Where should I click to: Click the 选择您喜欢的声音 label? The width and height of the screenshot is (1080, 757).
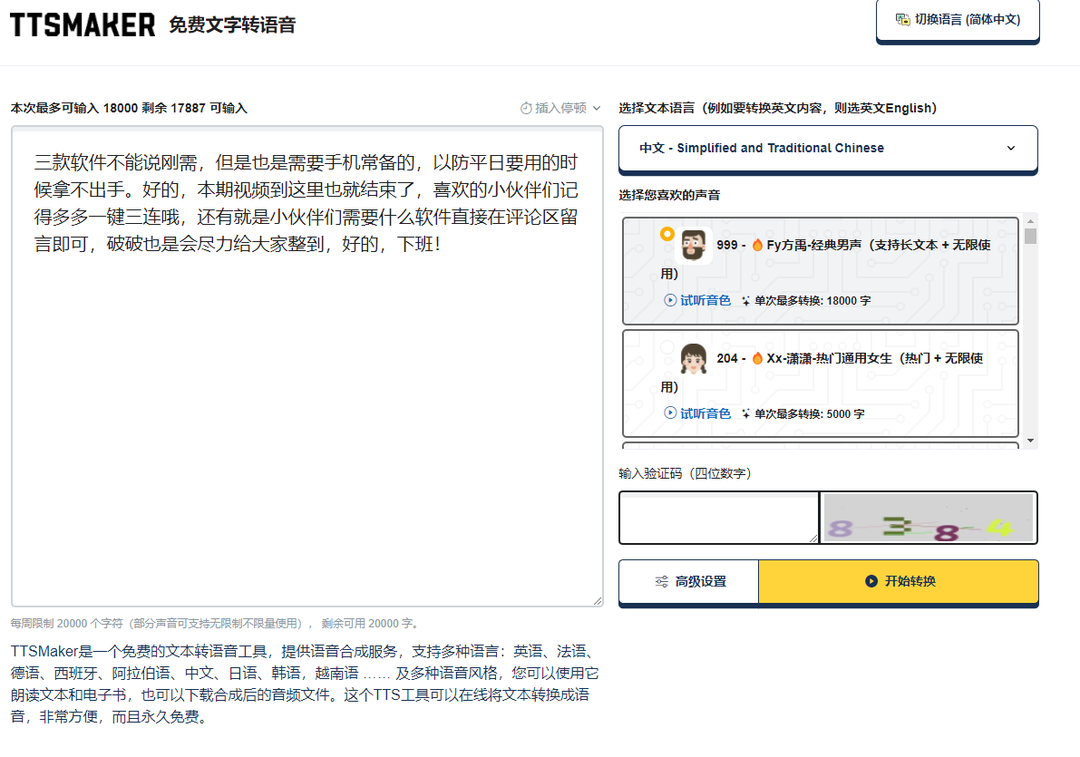point(669,195)
